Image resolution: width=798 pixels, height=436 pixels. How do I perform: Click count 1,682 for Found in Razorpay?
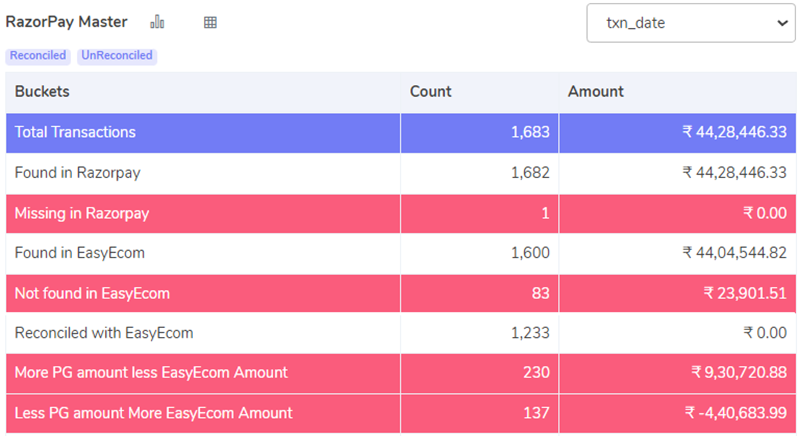click(530, 173)
